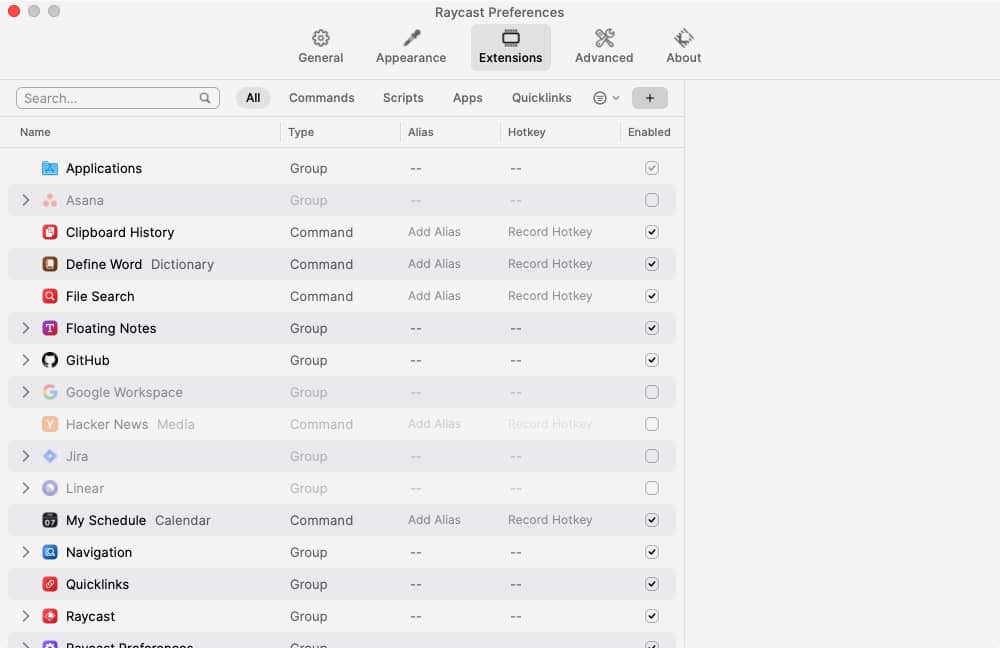This screenshot has width=1000, height=648.
Task: Open the General preferences tab
Action: [320, 47]
